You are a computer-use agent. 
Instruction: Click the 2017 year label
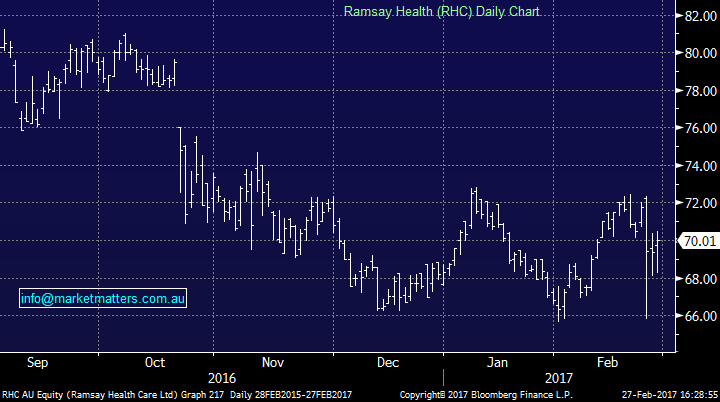558,378
